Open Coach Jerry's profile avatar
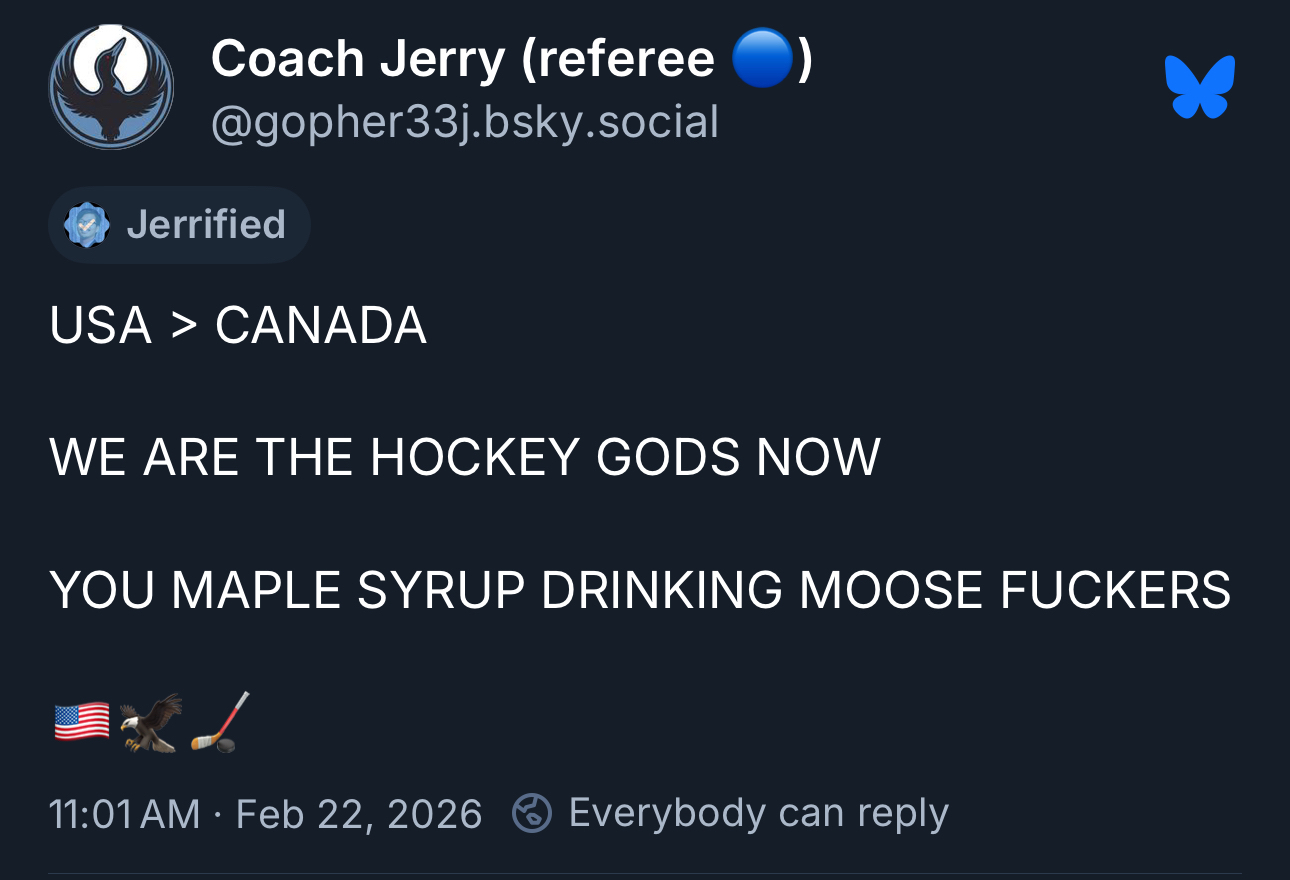Viewport: 1290px width, 880px height. click(111, 88)
